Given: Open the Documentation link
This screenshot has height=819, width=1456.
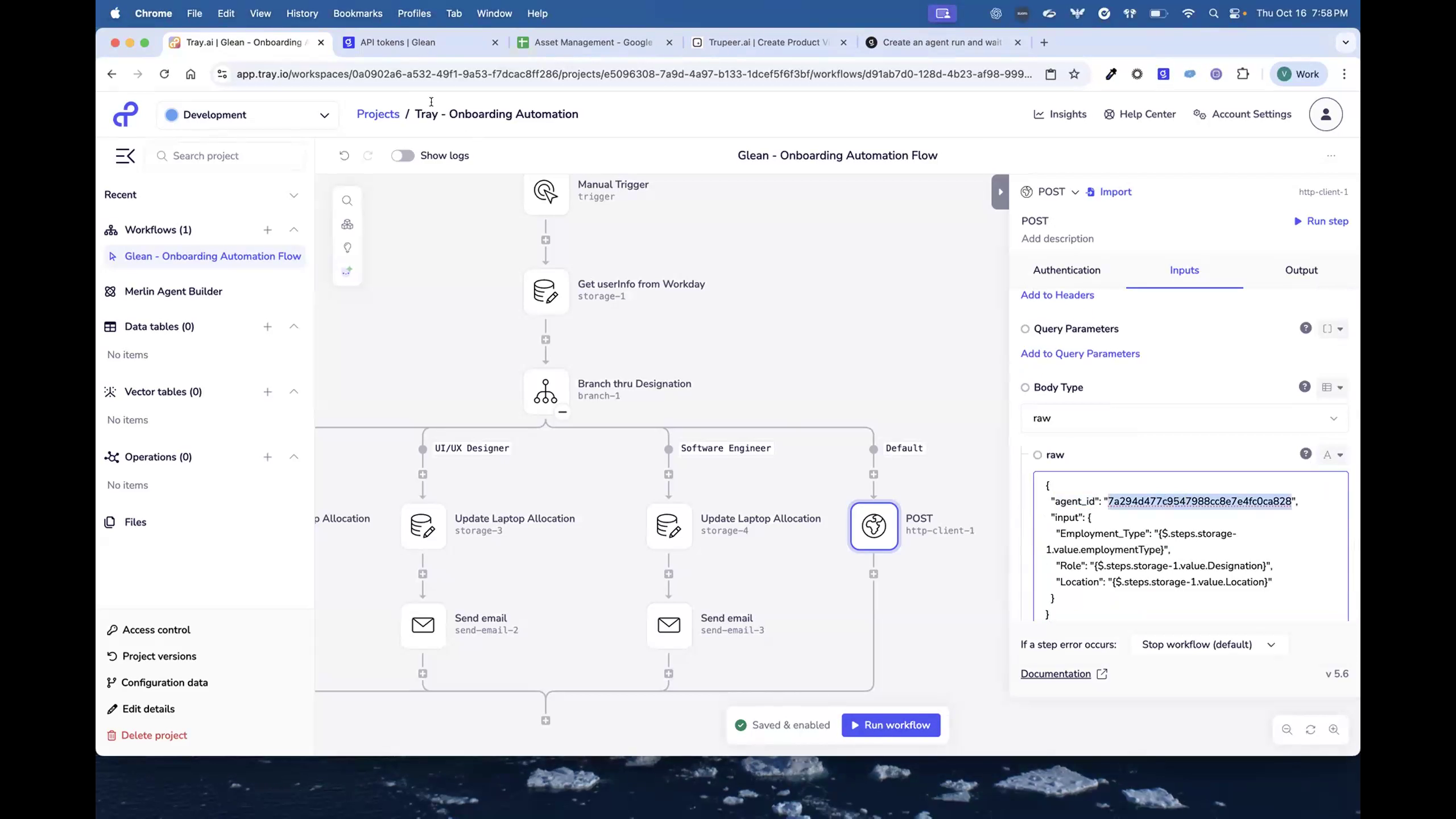Looking at the screenshot, I should click(x=1057, y=673).
